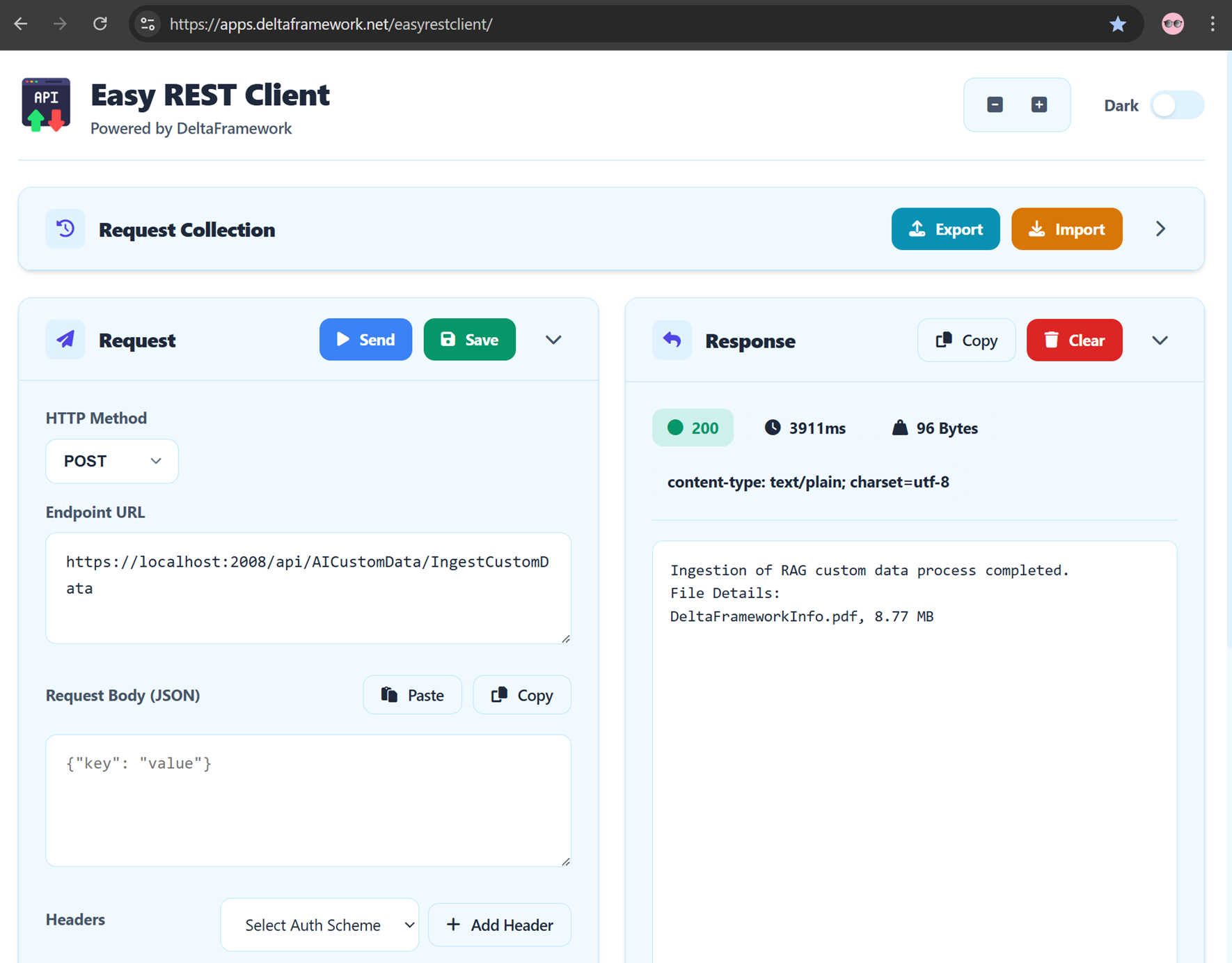Bookmark page with the star icon
This screenshot has width=1232, height=963.
coord(1118,24)
